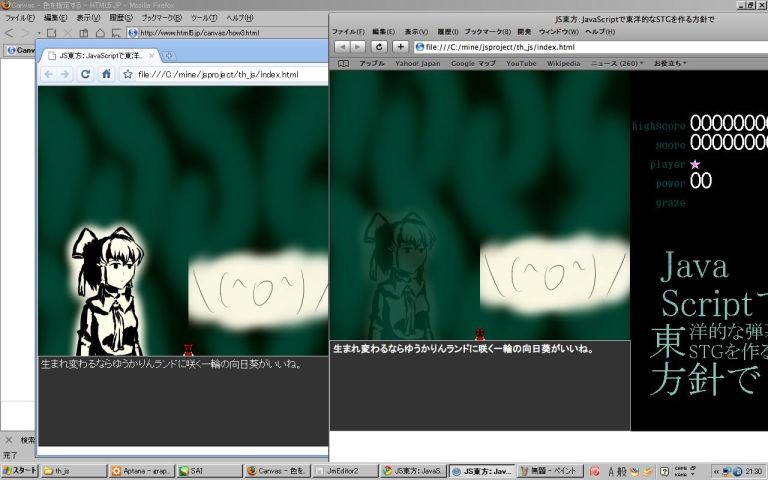Screen dimensions: 768x480
Task: Open Safari's 編集(E) menu
Action: tap(384, 31)
